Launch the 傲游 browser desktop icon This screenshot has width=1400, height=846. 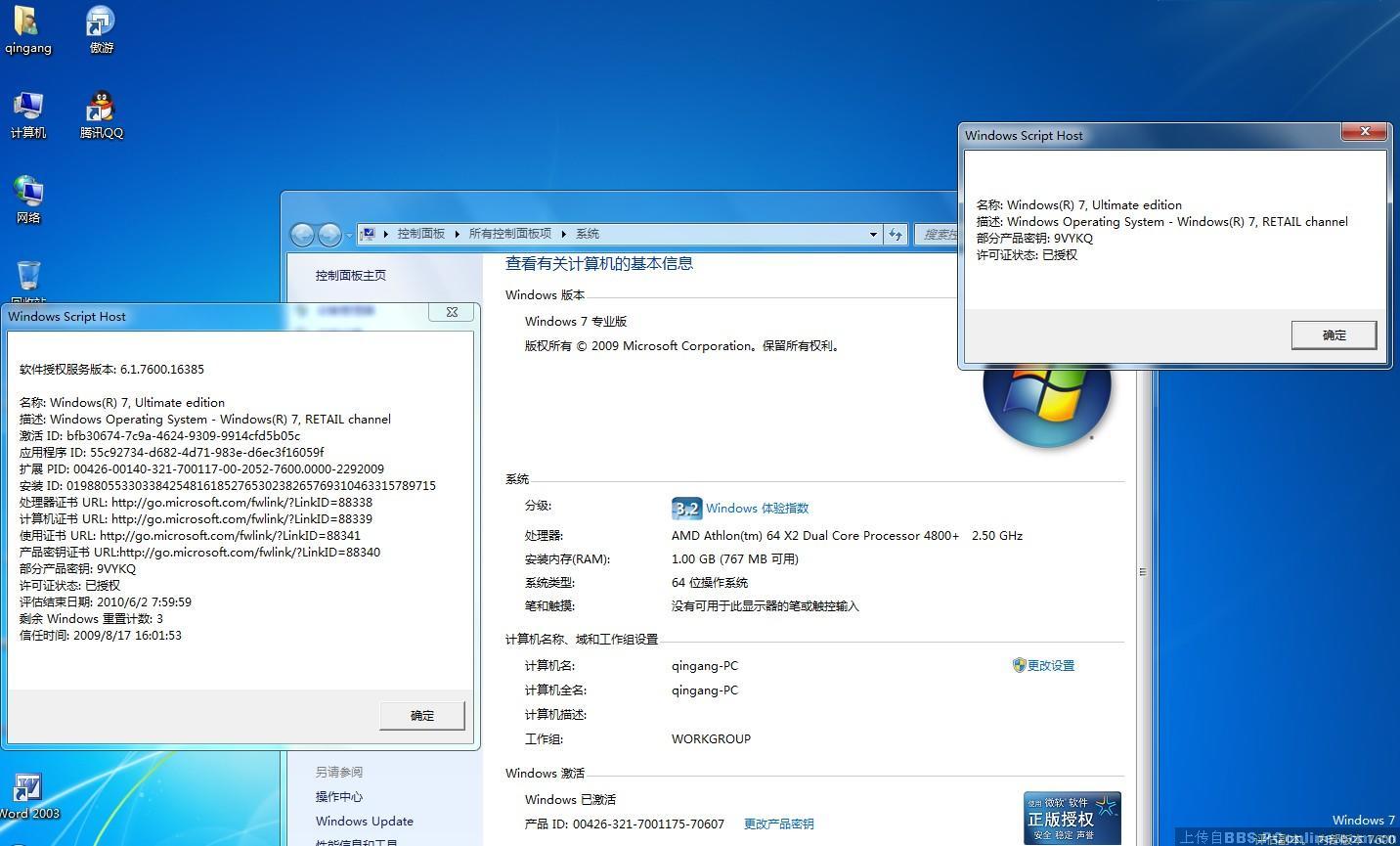(101, 30)
